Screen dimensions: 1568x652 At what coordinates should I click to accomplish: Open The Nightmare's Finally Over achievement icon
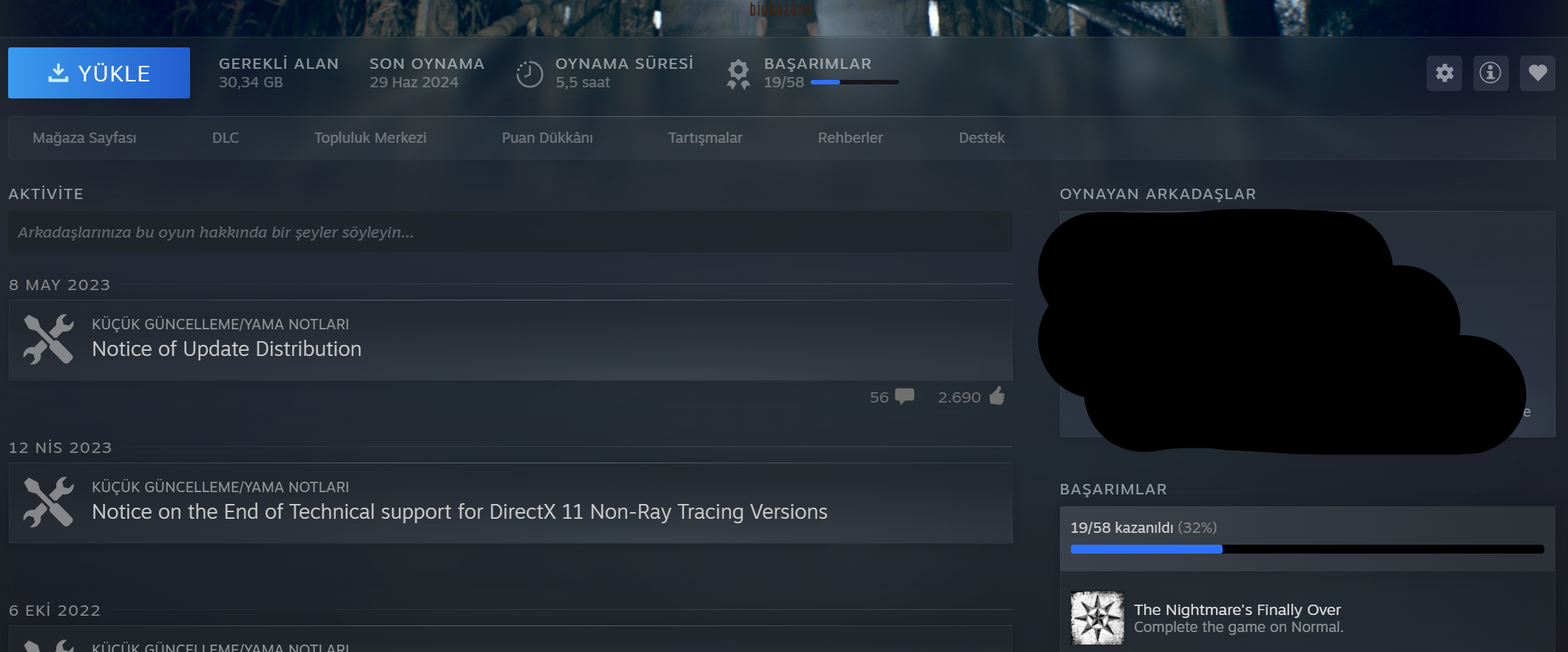point(1098,618)
